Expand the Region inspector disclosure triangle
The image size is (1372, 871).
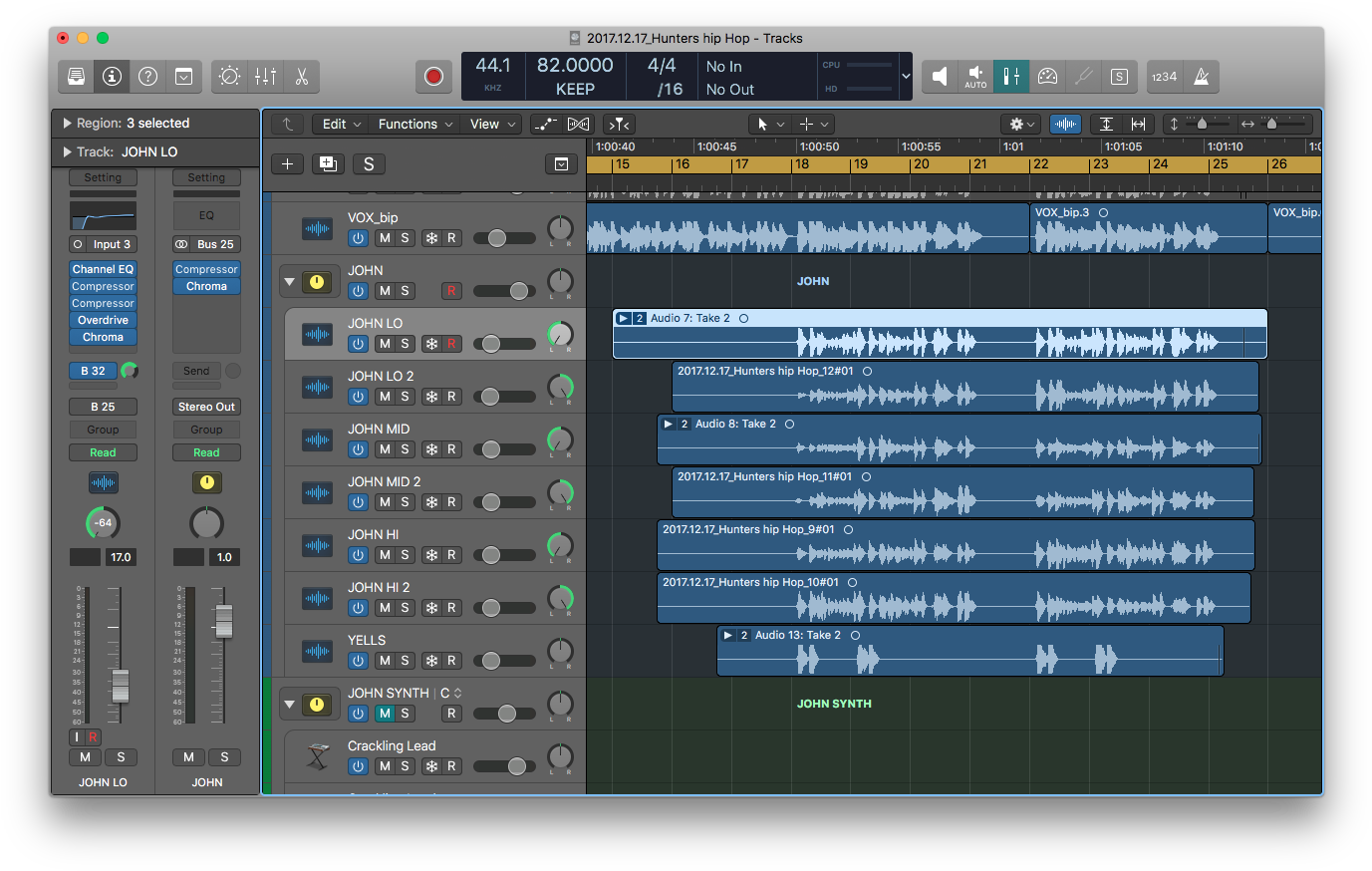67,124
